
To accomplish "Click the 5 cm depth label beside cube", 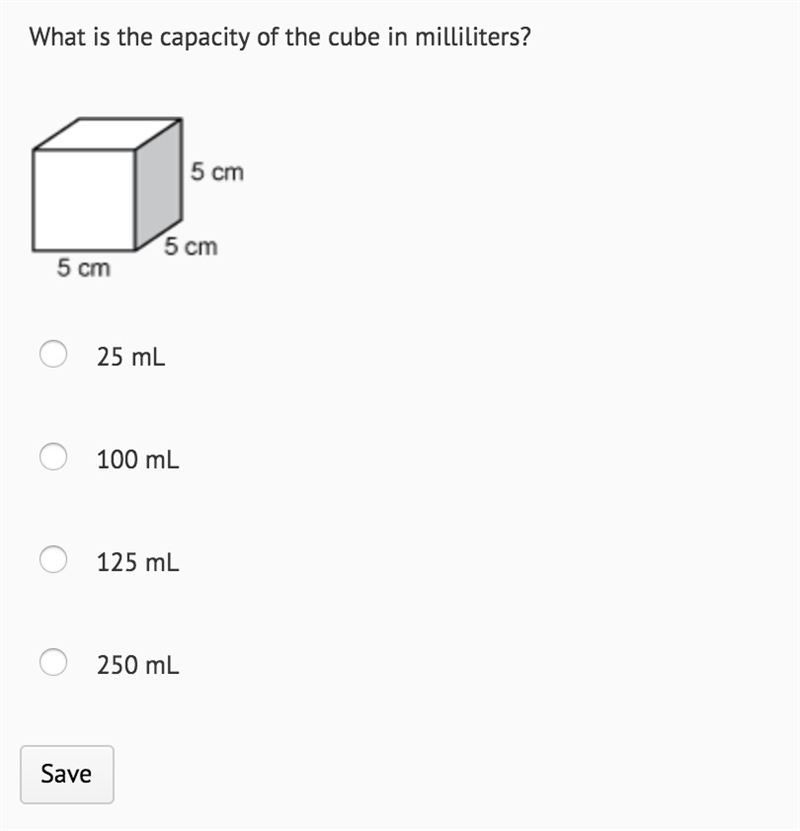I will tap(191, 246).
